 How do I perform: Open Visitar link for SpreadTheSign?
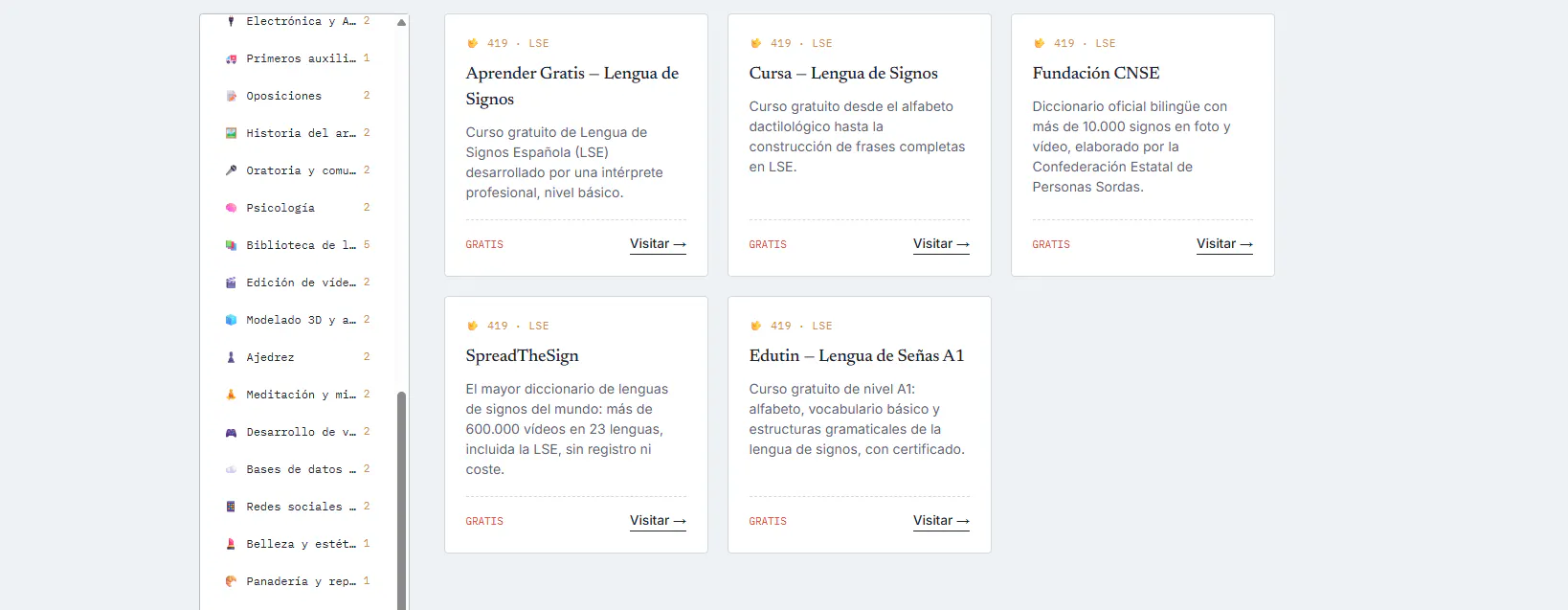(658, 521)
